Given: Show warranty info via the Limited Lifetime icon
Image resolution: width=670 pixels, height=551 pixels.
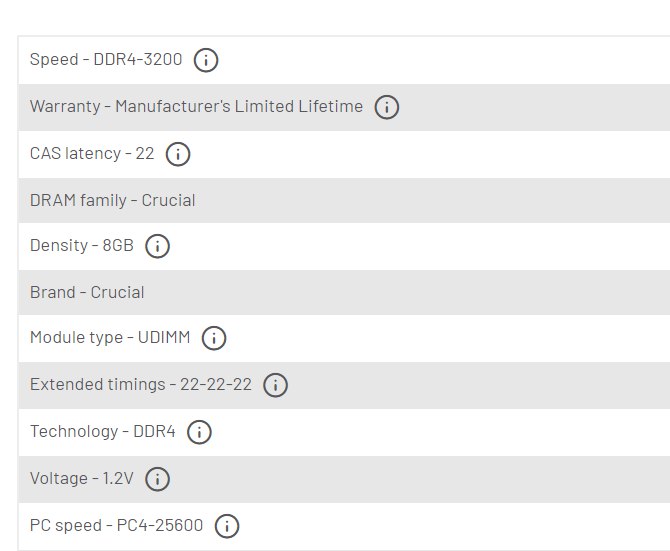Looking at the screenshot, I should coord(387,107).
